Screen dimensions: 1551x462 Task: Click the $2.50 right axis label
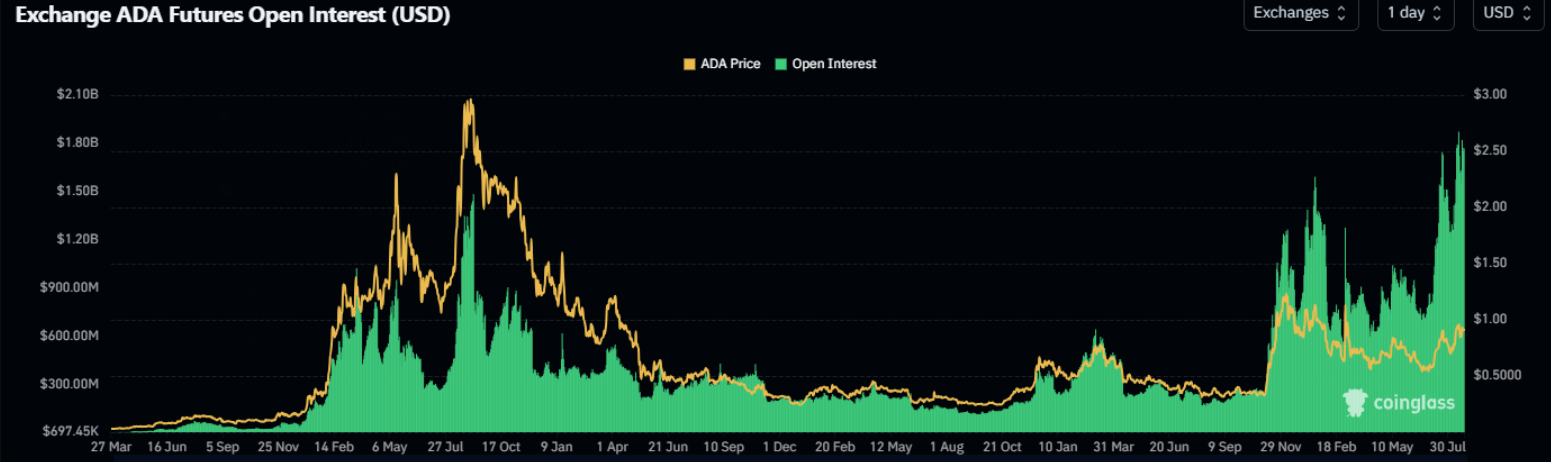pos(1490,150)
